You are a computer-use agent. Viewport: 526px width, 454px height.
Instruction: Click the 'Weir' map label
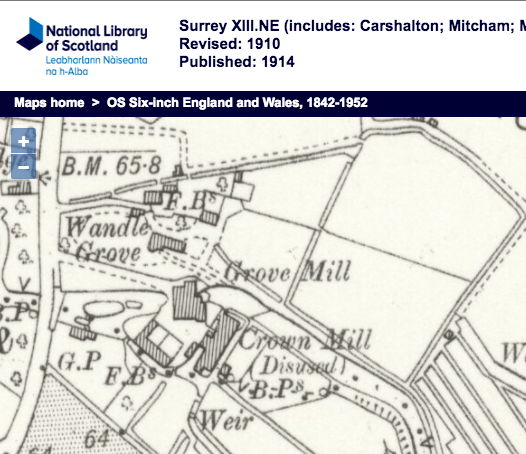pos(226,420)
